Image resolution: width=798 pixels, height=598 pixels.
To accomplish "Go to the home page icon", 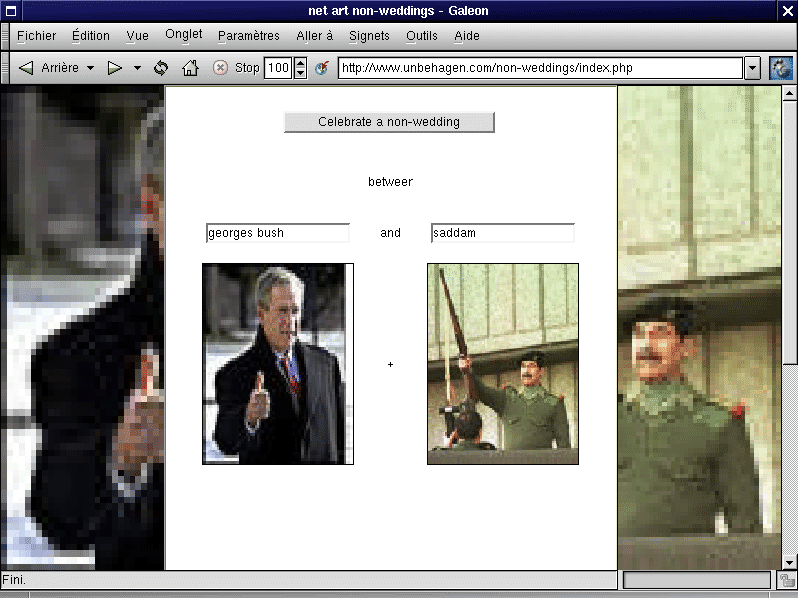I will [190, 68].
